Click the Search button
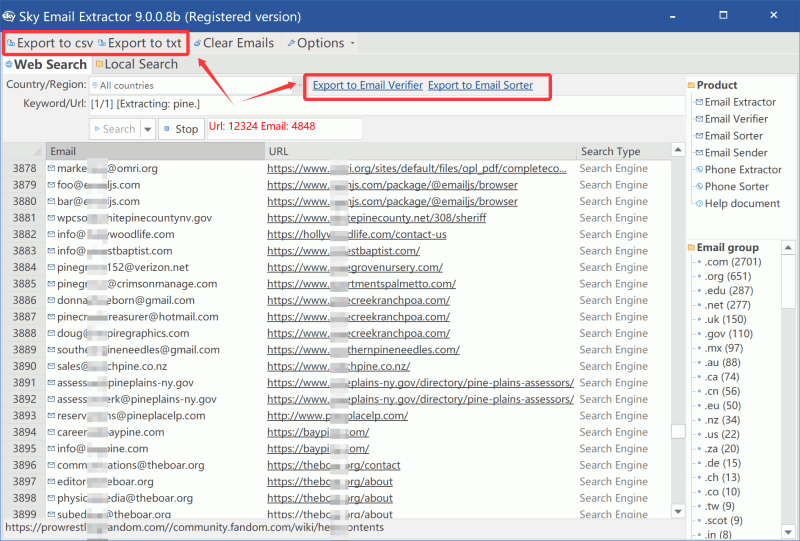This screenshot has width=800, height=541. pyautogui.click(x=115, y=129)
